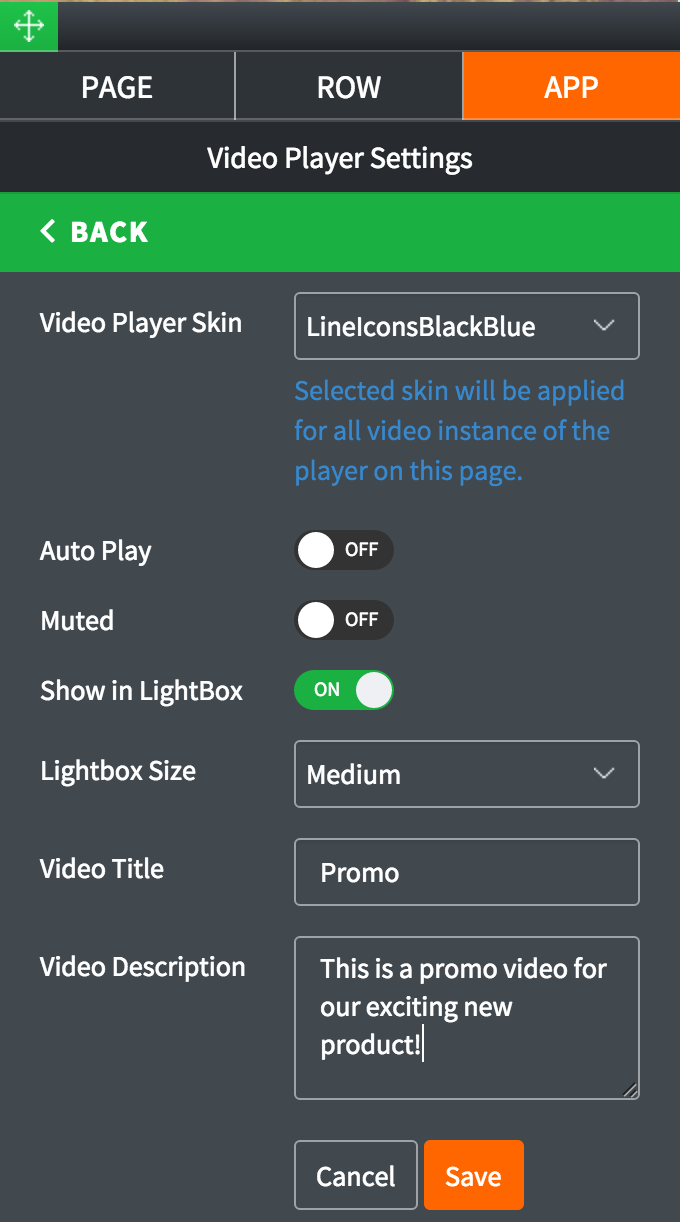Go BACK from Video Player Settings
The image size is (680, 1222).
(x=340, y=232)
